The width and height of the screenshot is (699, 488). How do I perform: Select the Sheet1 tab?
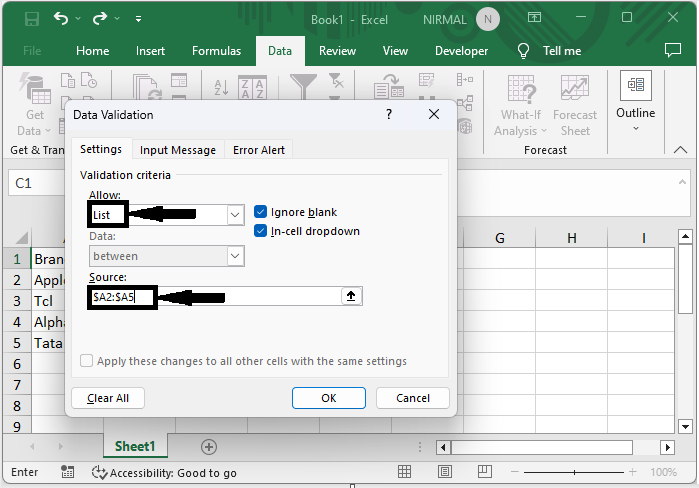point(135,446)
